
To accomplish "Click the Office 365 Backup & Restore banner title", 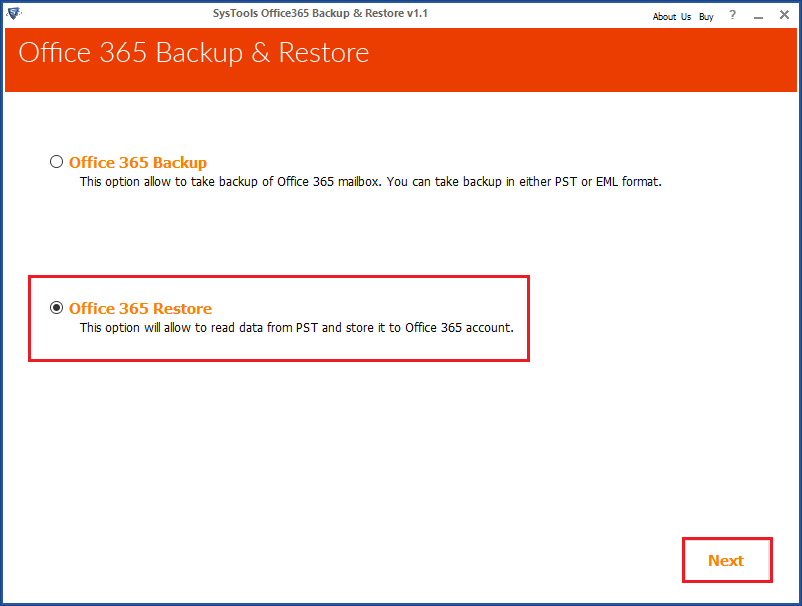I will [194, 53].
